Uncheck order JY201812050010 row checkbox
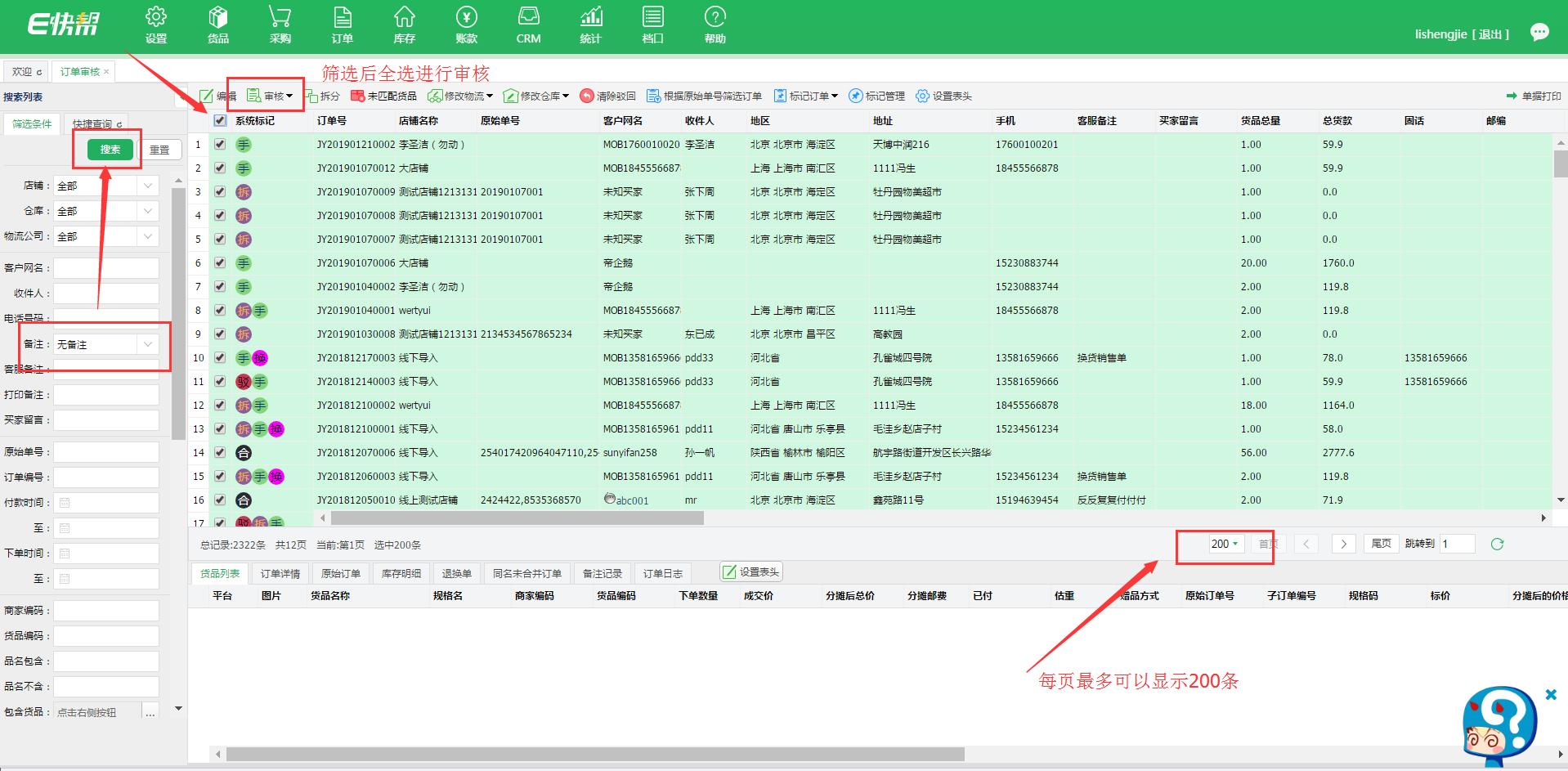The height and width of the screenshot is (771, 1568). [x=220, y=500]
